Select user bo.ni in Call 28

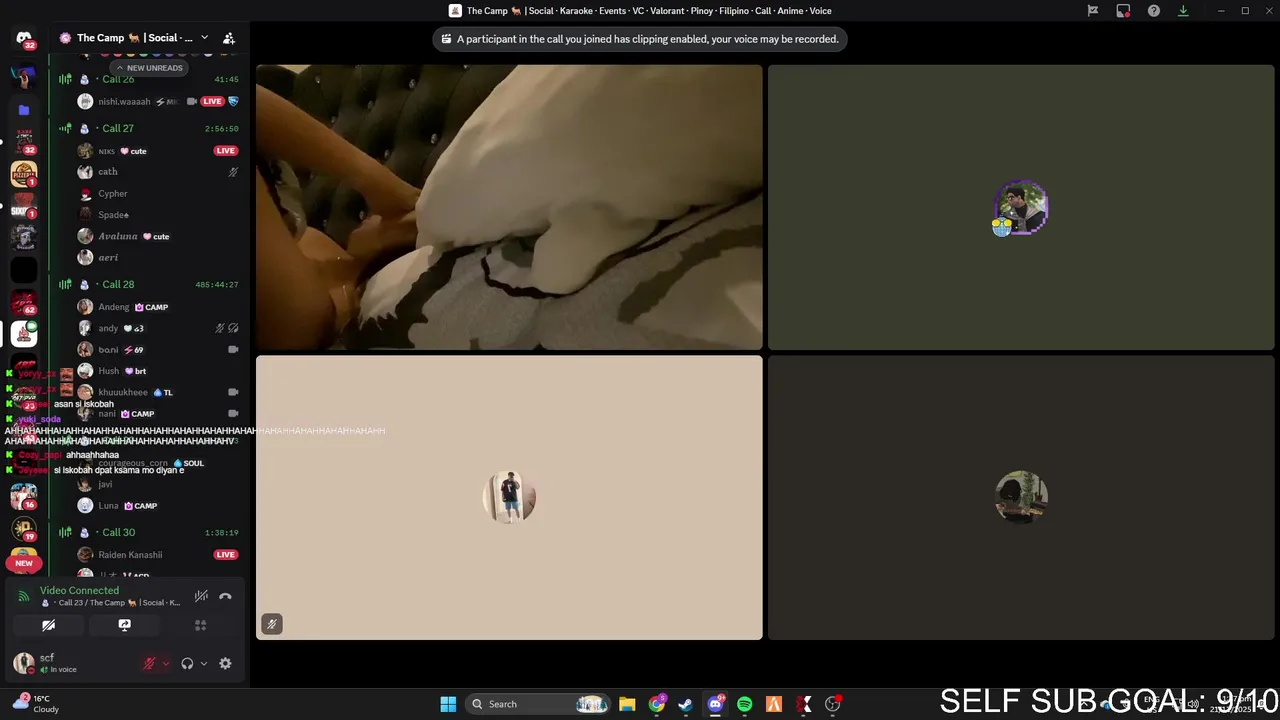pos(108,349)
